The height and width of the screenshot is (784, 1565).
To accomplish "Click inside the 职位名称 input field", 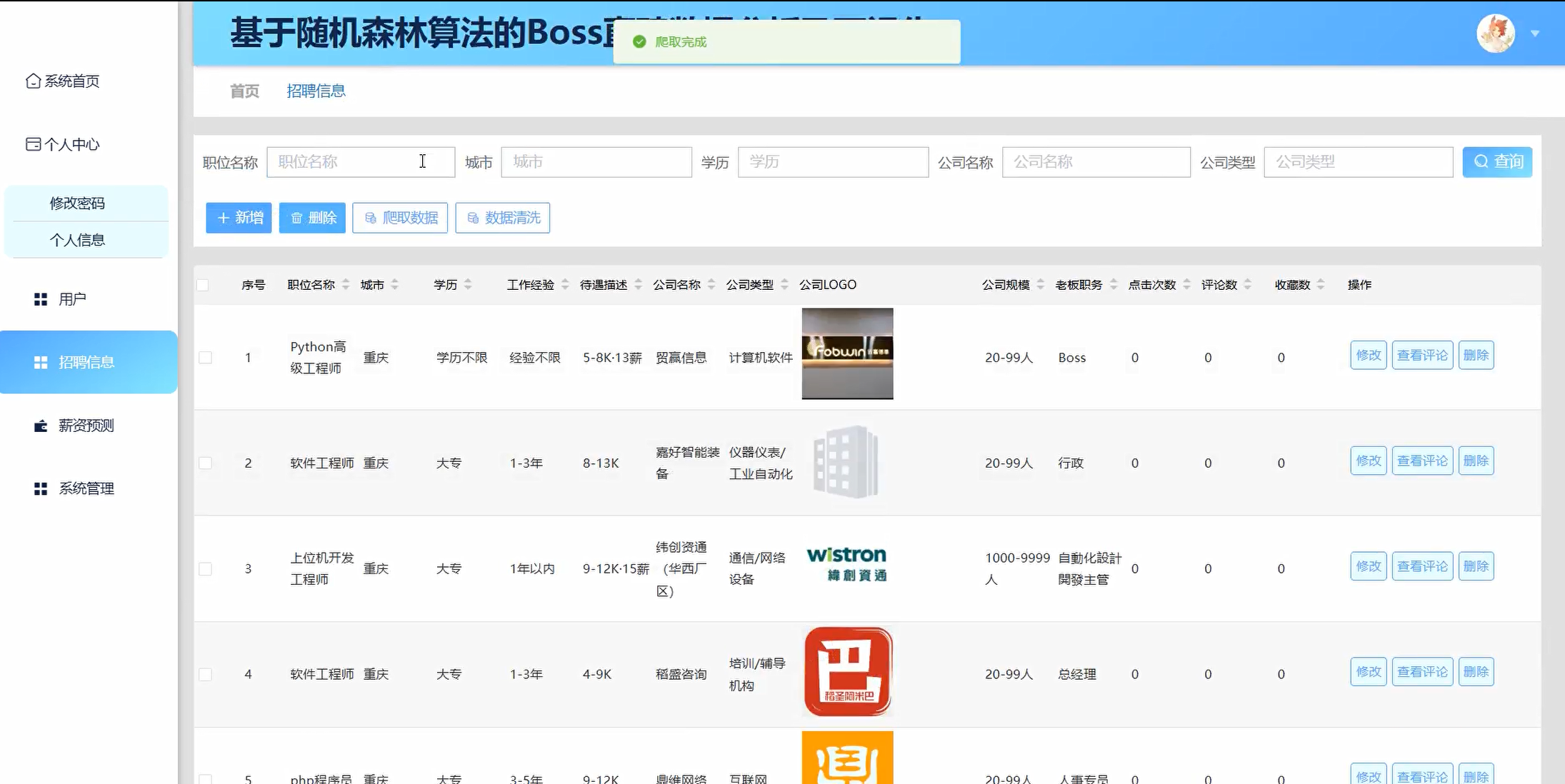I will pos(361,161).
